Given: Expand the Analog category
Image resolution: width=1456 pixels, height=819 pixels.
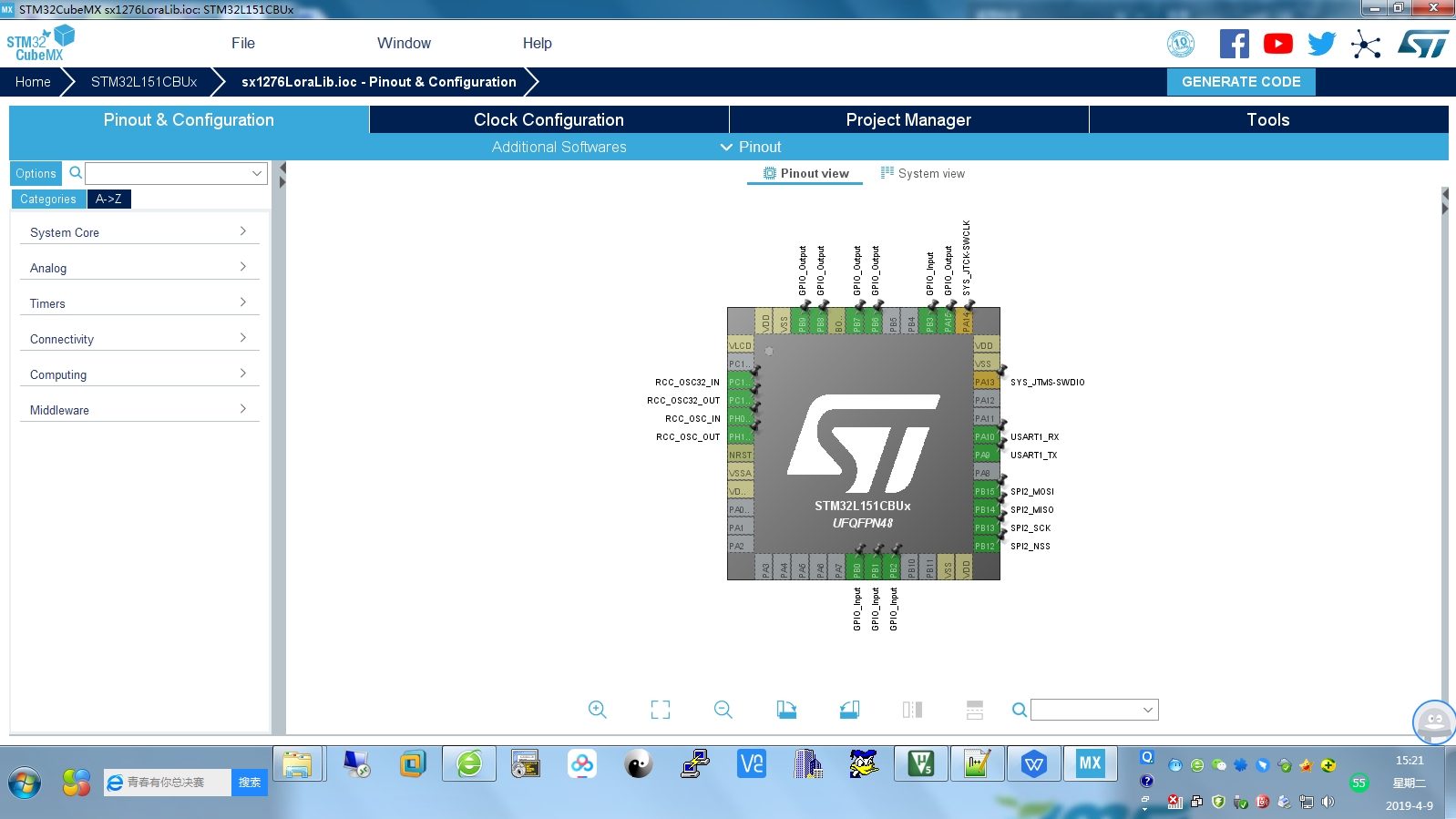Looking at the screenshot, I should pos(139,268).
